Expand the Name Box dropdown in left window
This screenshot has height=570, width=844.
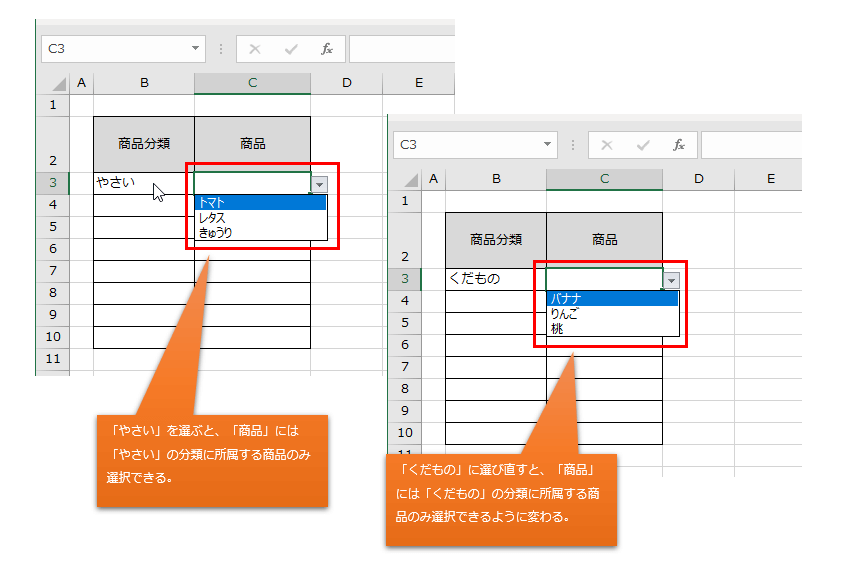(x=195, y=49)
